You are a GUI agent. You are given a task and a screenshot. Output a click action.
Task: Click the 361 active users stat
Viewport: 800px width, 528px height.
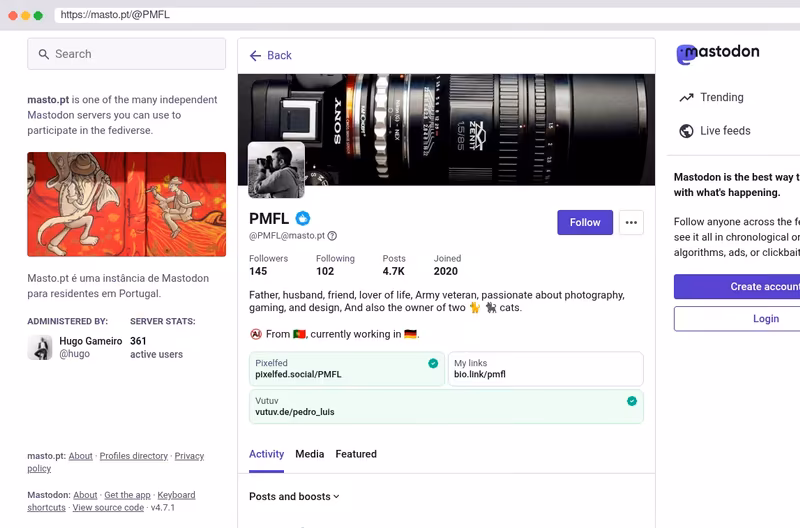point(156,347)
